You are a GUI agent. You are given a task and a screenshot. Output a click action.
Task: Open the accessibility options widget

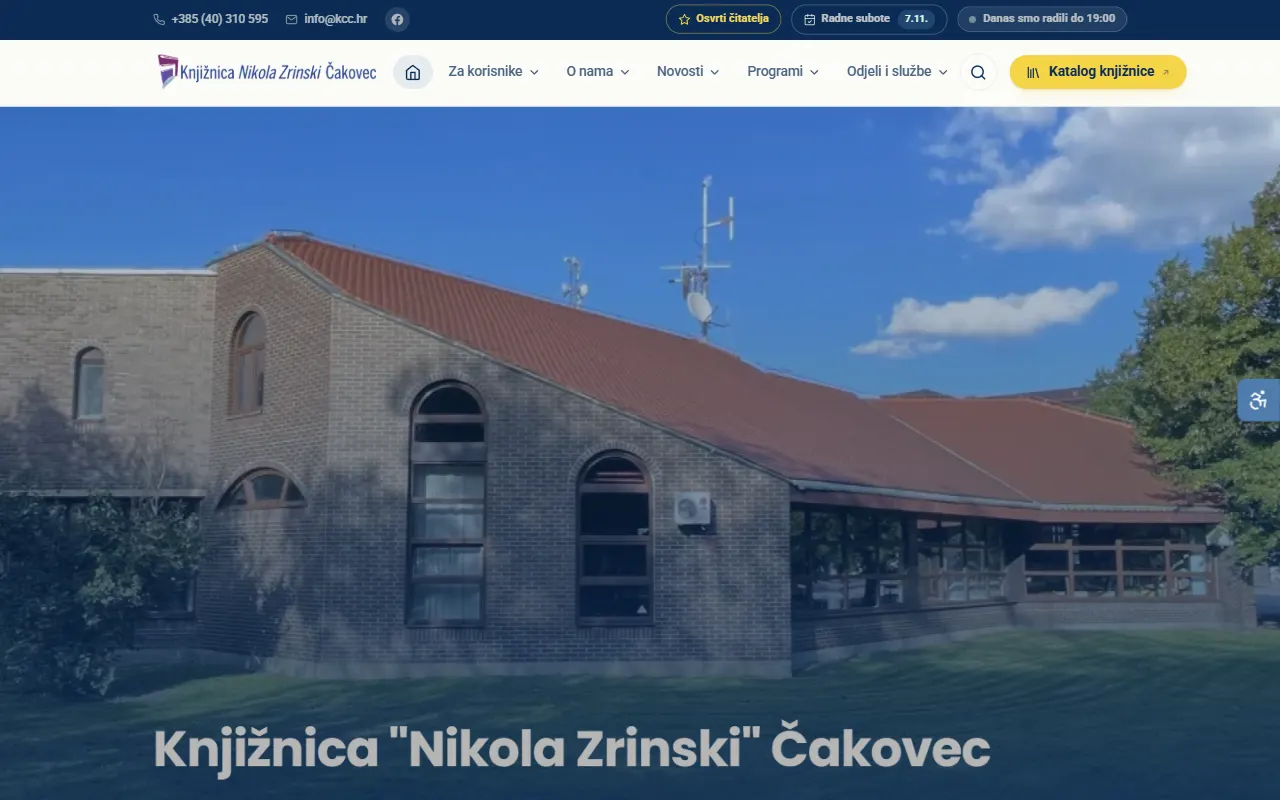point(1258,400)
